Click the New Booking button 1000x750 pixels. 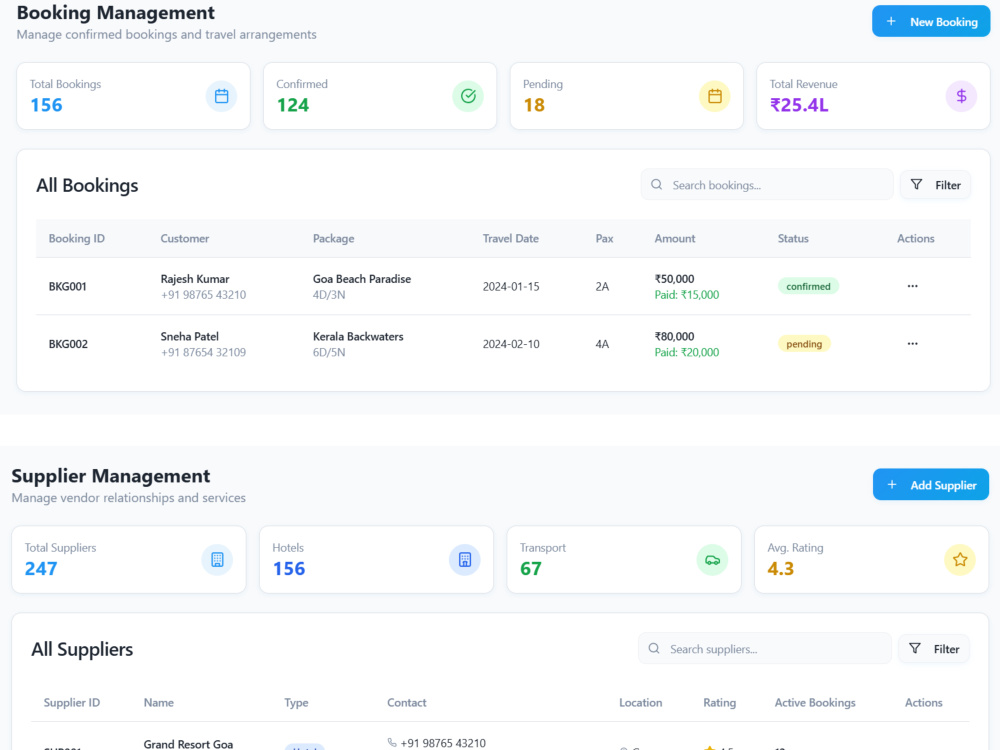click(930, 22)
